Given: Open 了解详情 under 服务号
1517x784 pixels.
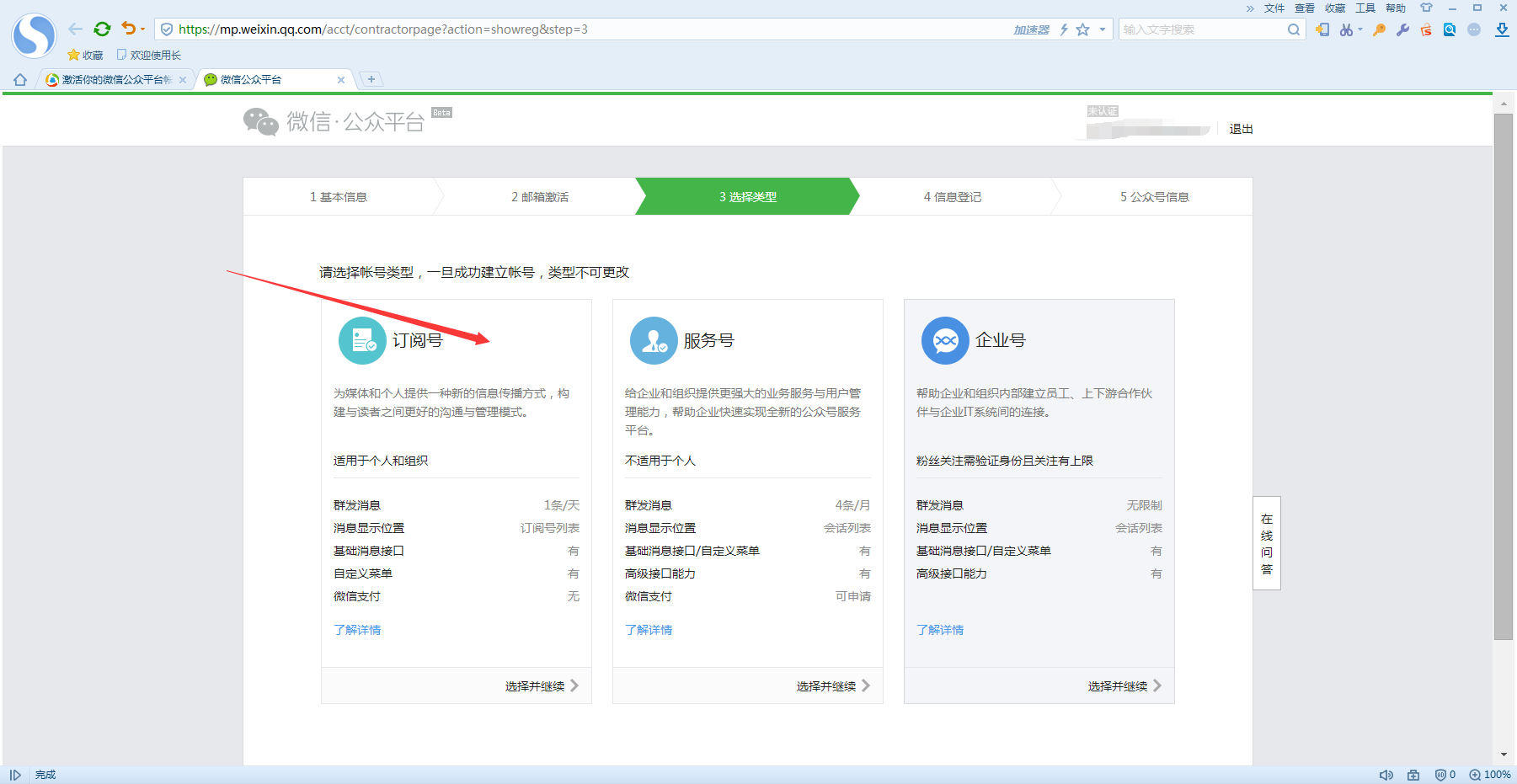Looking at the screenshot, I should 649,630.
